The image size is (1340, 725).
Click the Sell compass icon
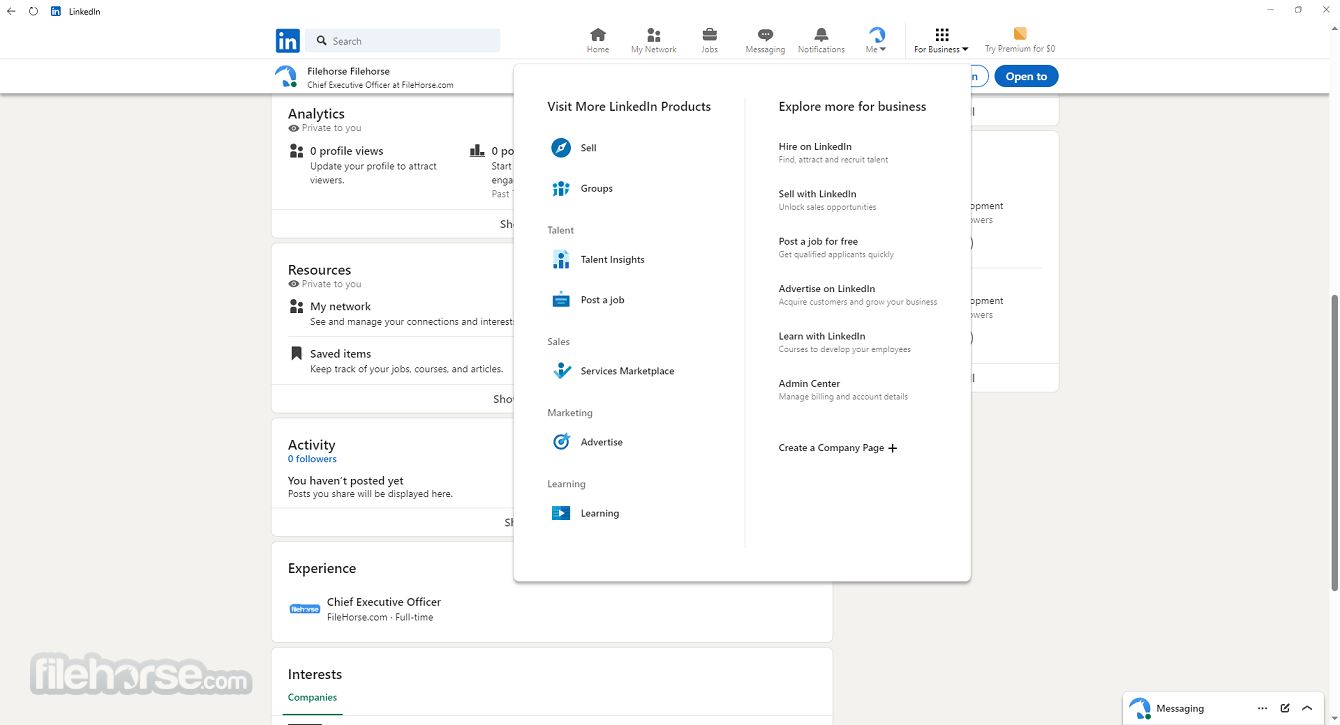[561, 148]
